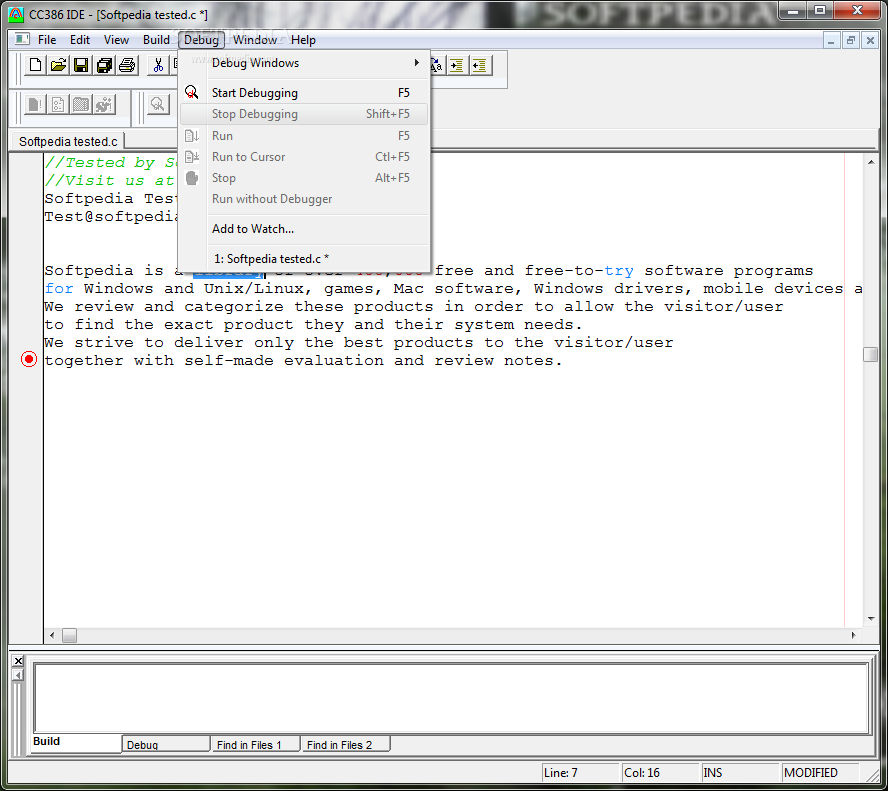Click the blue 'try' keyword in editor

(x=618, y=271)
